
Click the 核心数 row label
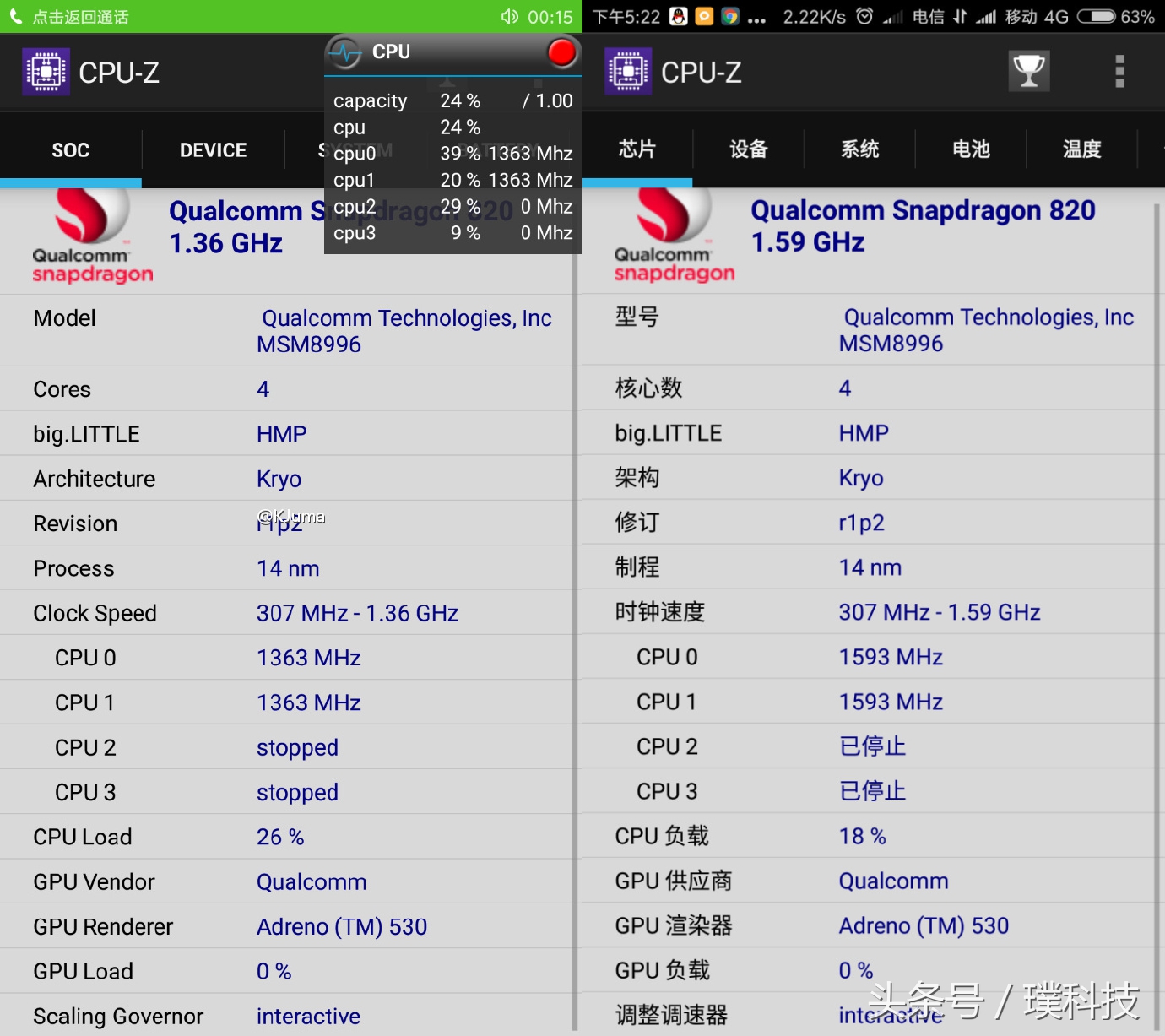pos(648,388)
